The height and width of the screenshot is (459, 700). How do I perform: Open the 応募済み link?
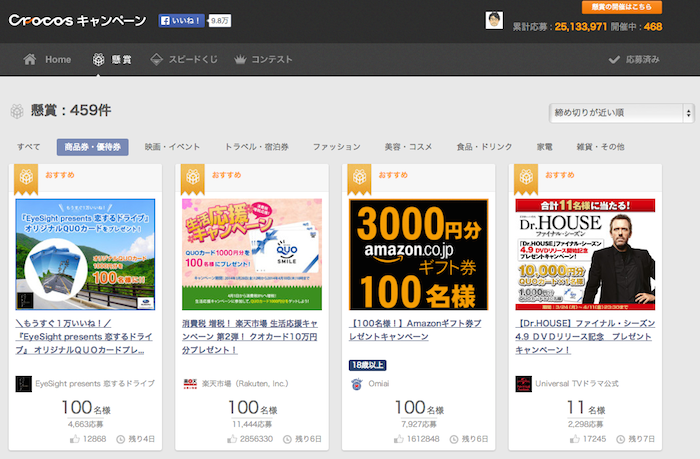click(x=642, y=59)
